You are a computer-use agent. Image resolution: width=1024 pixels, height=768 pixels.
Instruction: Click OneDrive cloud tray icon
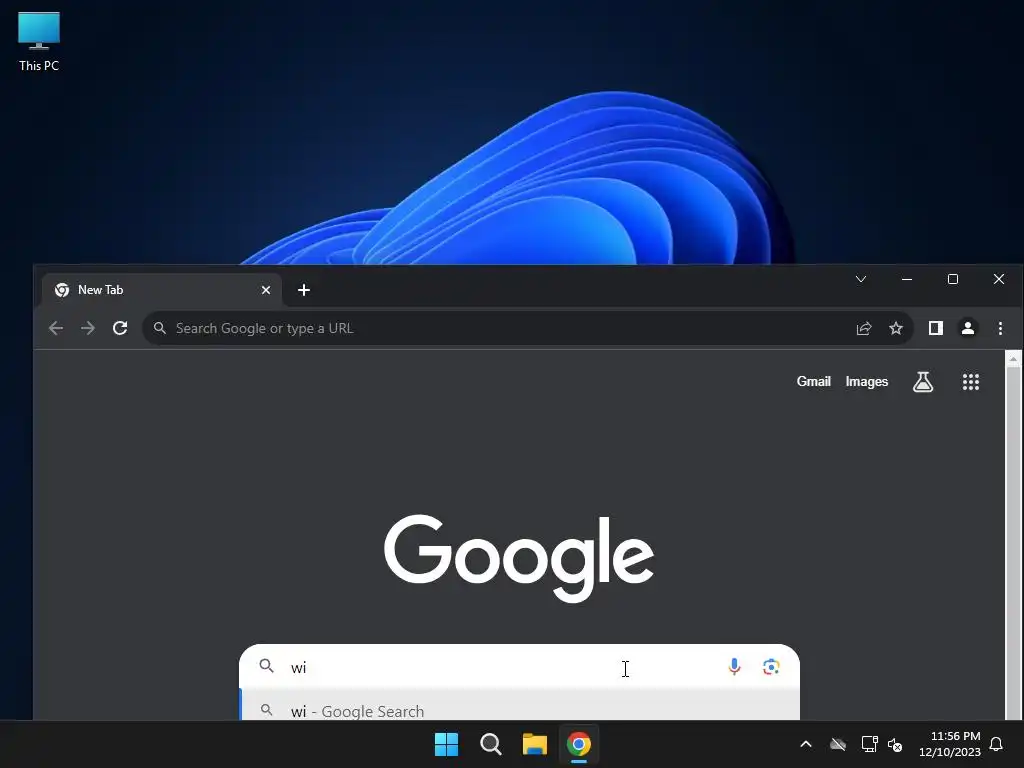click(x=838, y=744)
